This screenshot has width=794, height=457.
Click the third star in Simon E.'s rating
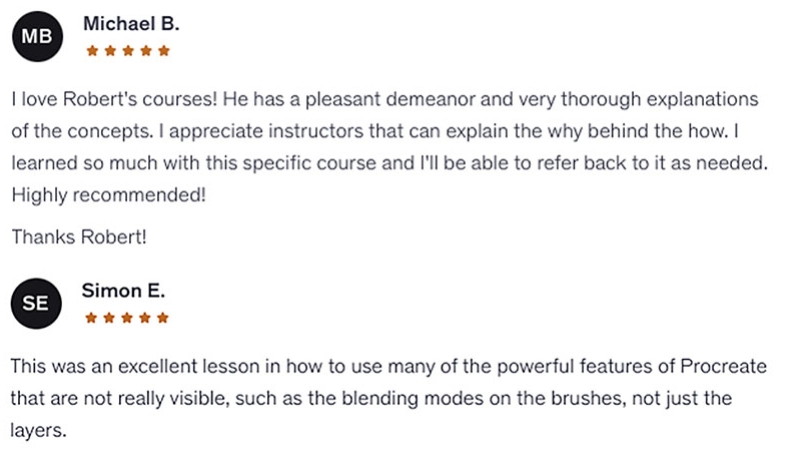click(126, 319)
